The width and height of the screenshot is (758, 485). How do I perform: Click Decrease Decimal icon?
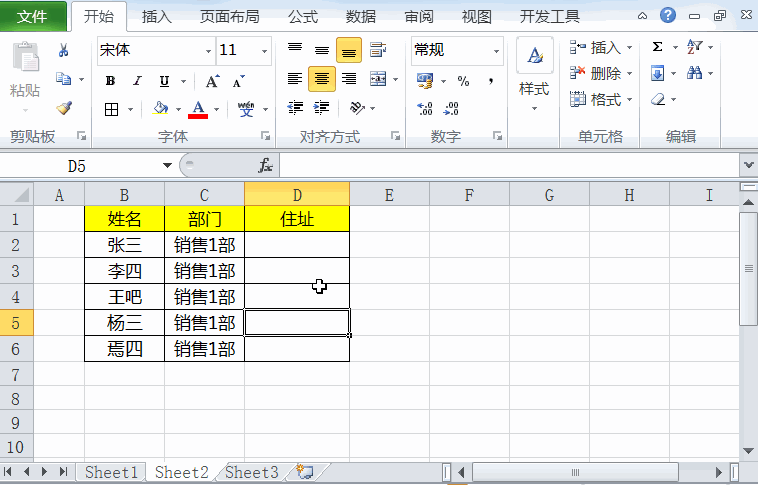451,109
